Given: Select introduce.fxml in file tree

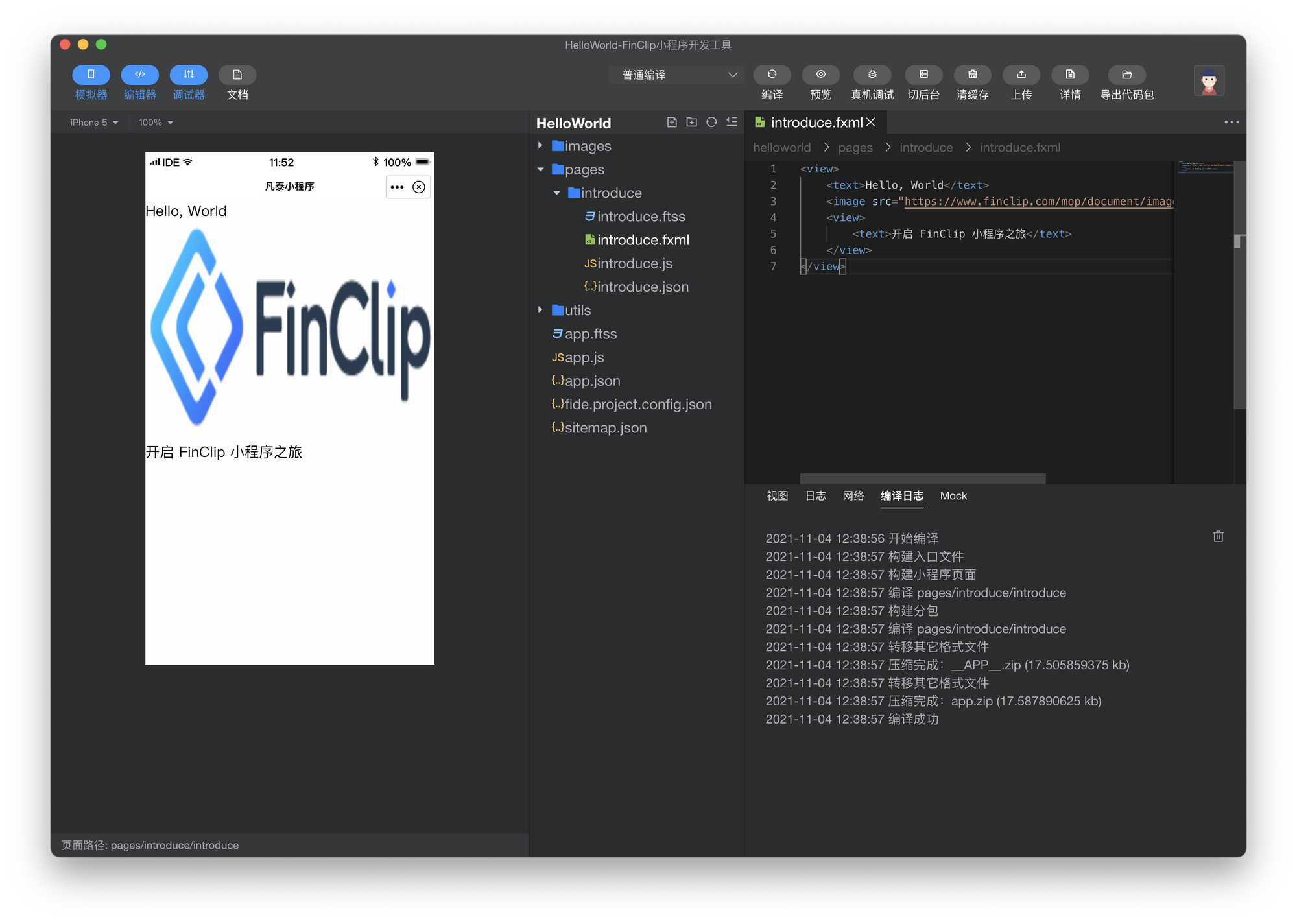Looking at the screenshot, I should pos(636,240).
